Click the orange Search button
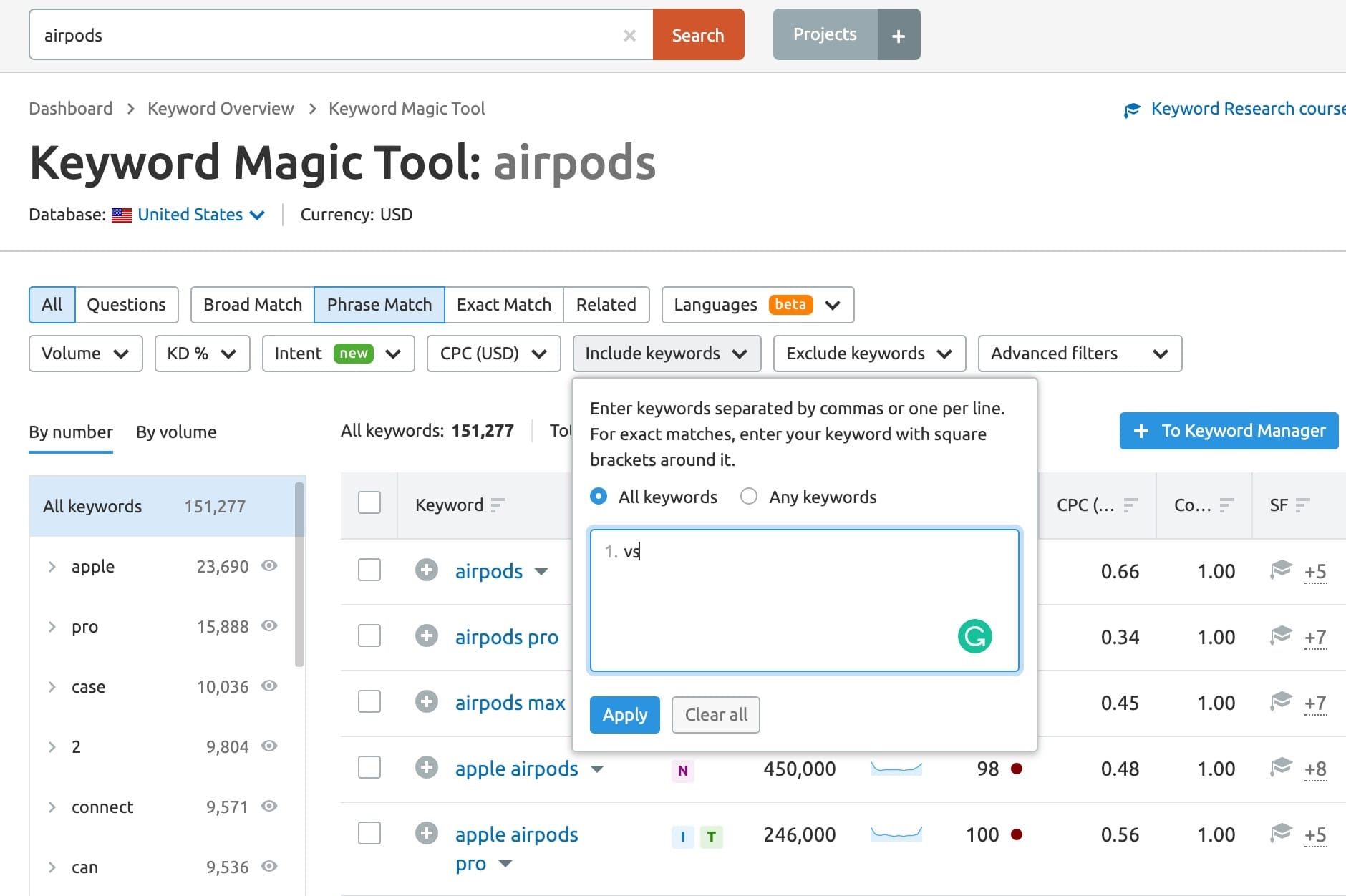The image size is (1346, 896). [x=698, y=35]
